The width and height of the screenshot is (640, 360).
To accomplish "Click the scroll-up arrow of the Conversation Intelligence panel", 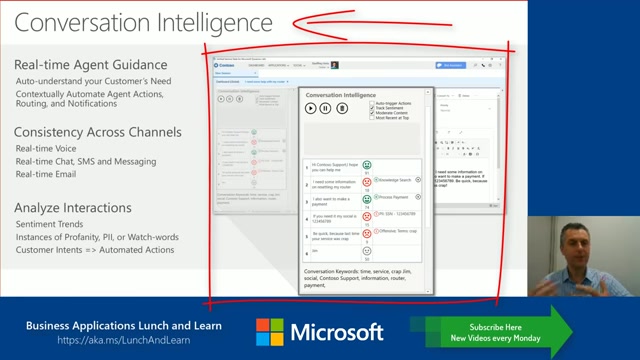I will [x=428, y=92].
